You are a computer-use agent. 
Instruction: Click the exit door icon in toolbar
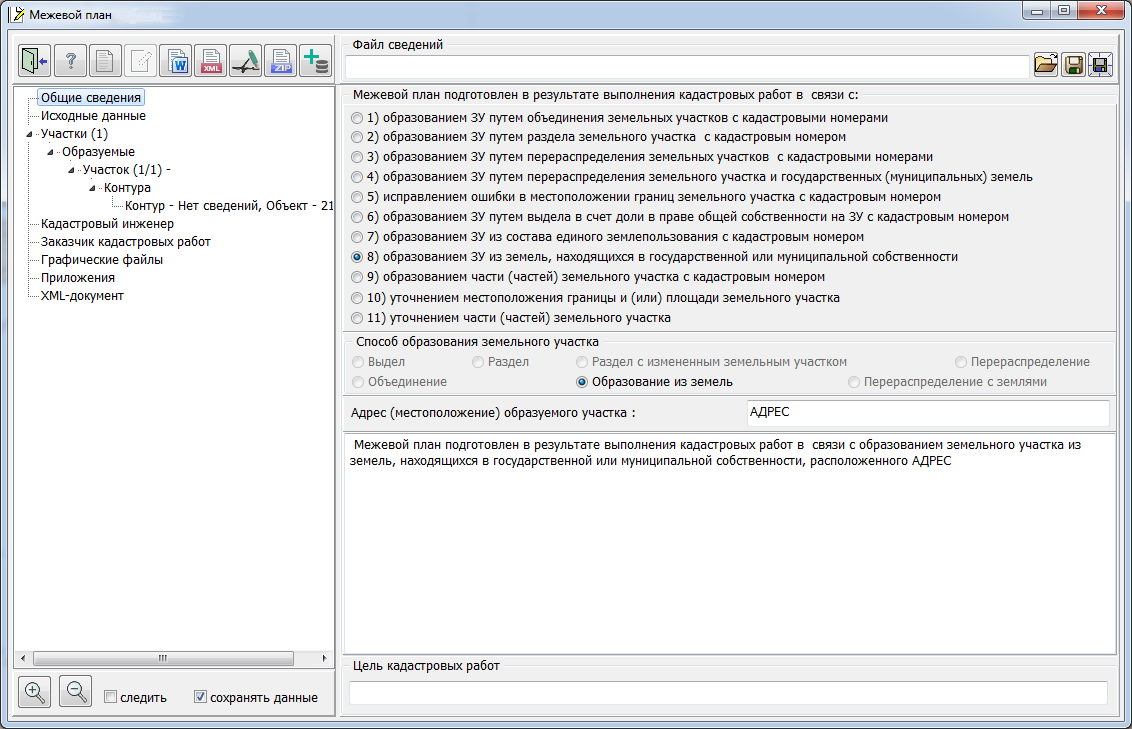[x=35, y=61]
